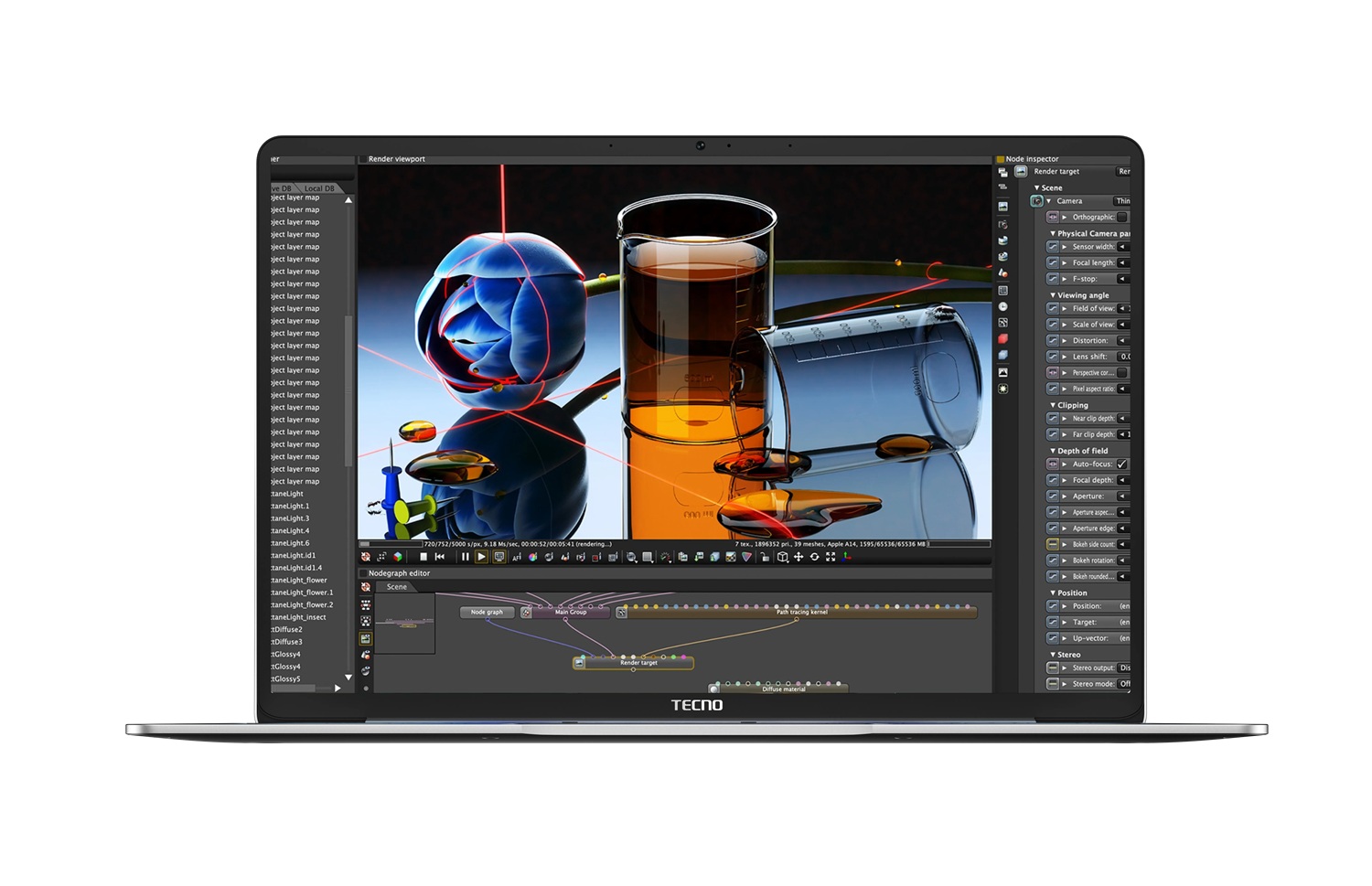The height and width of the screenshot is (886, 1372).
Task: Switch to the Local DB tab
Action: point(322,187)
